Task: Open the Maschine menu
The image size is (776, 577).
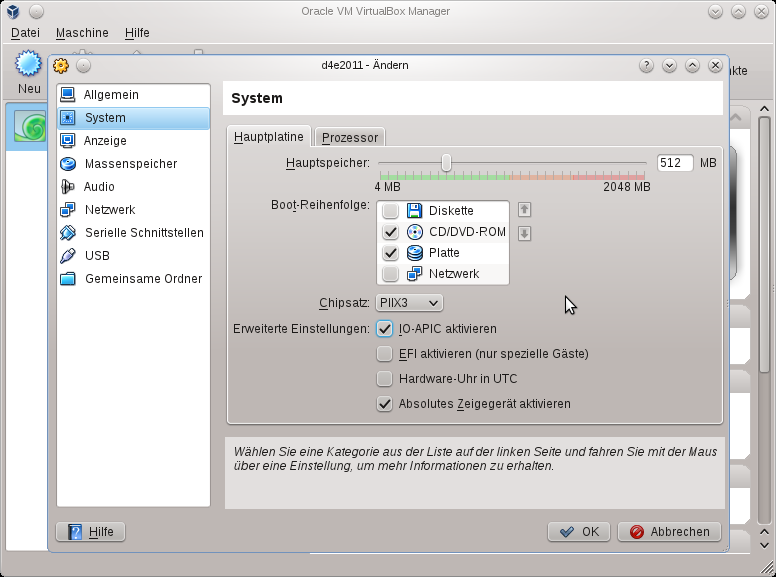Action: 82,33
